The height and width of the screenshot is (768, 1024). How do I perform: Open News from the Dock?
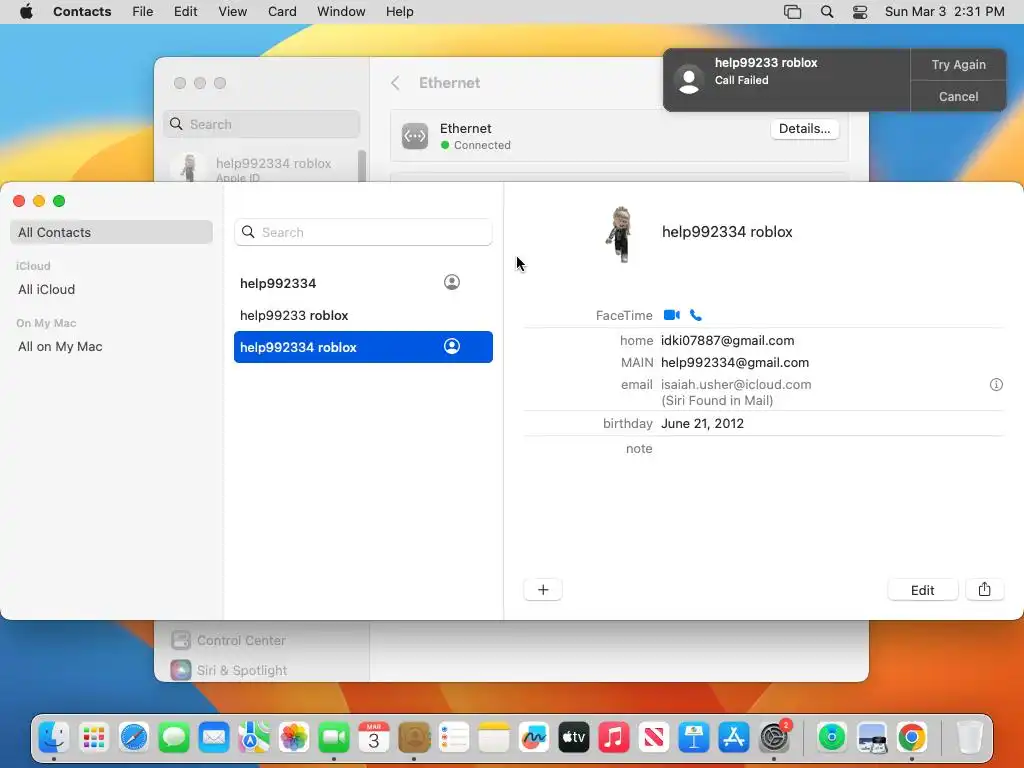654,737
